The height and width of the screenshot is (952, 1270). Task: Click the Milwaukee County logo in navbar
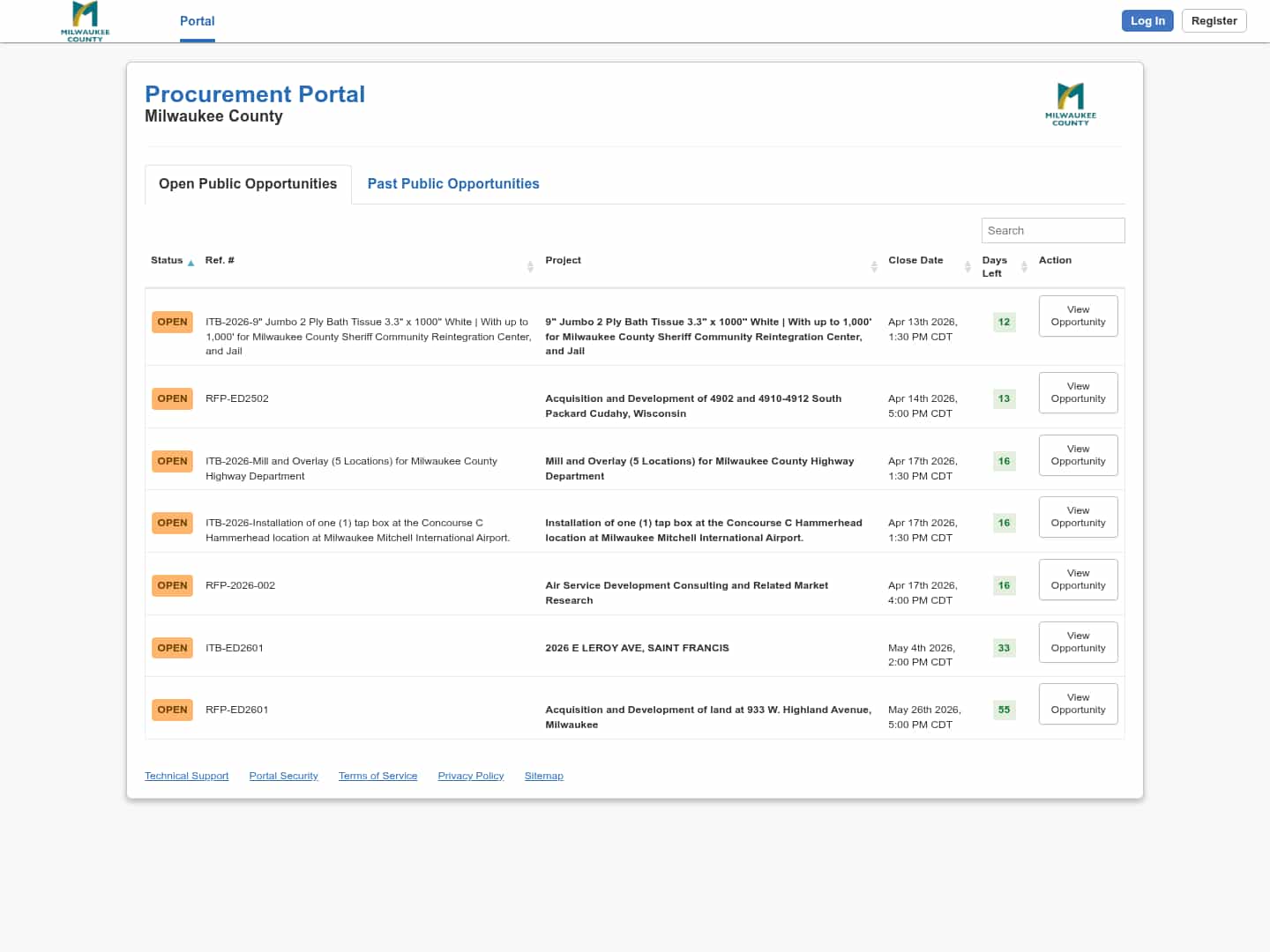85,21
